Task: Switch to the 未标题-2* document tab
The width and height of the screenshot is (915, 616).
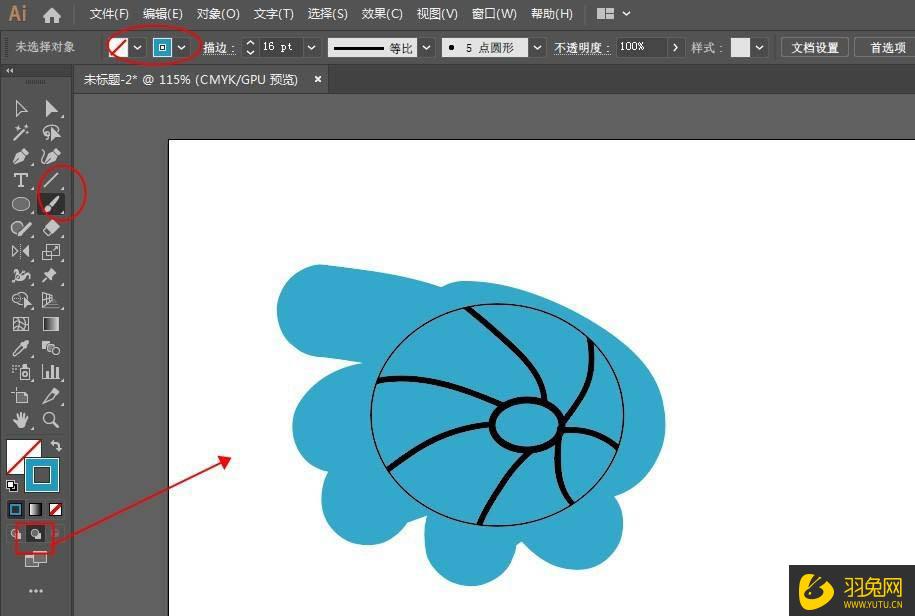Action: 191,79
